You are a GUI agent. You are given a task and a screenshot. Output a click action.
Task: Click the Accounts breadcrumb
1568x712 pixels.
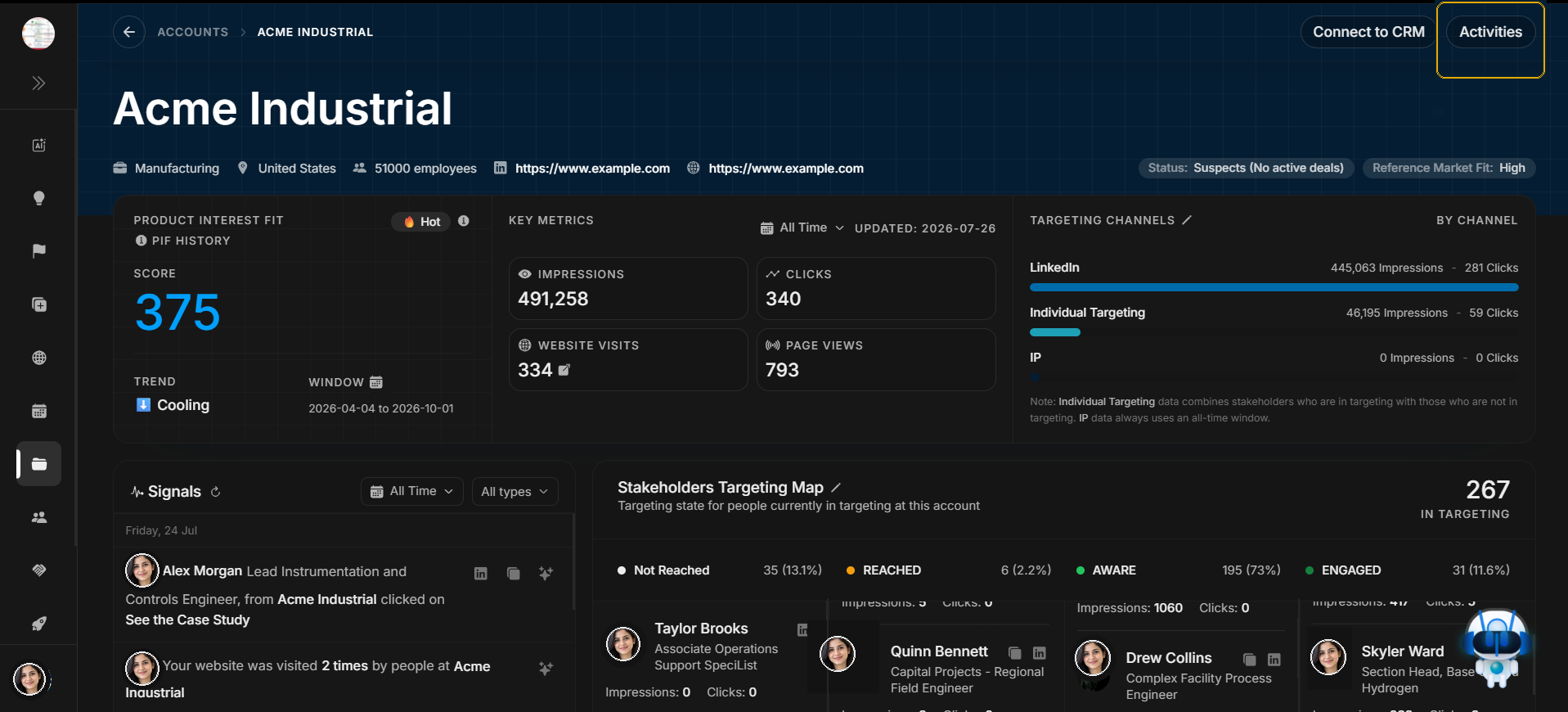click(193, 32)
